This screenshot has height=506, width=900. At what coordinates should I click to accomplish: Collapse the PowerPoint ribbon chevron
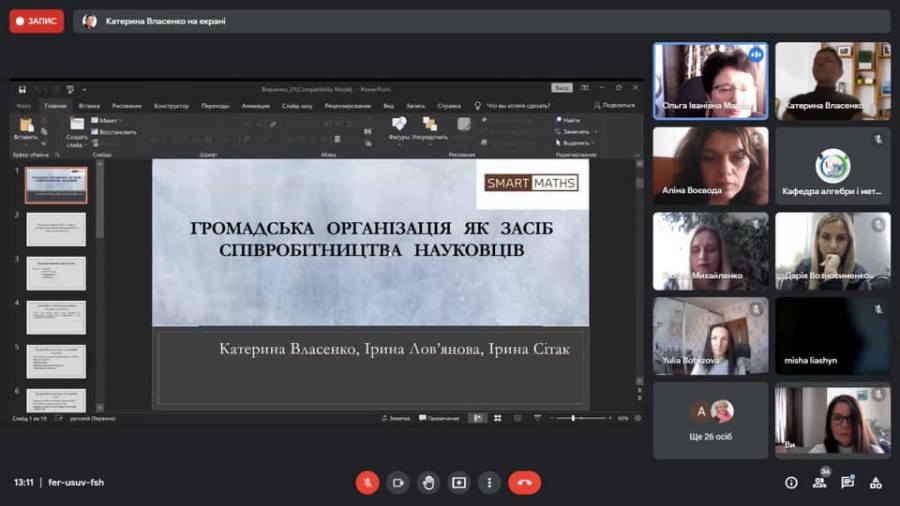(637, 155)
